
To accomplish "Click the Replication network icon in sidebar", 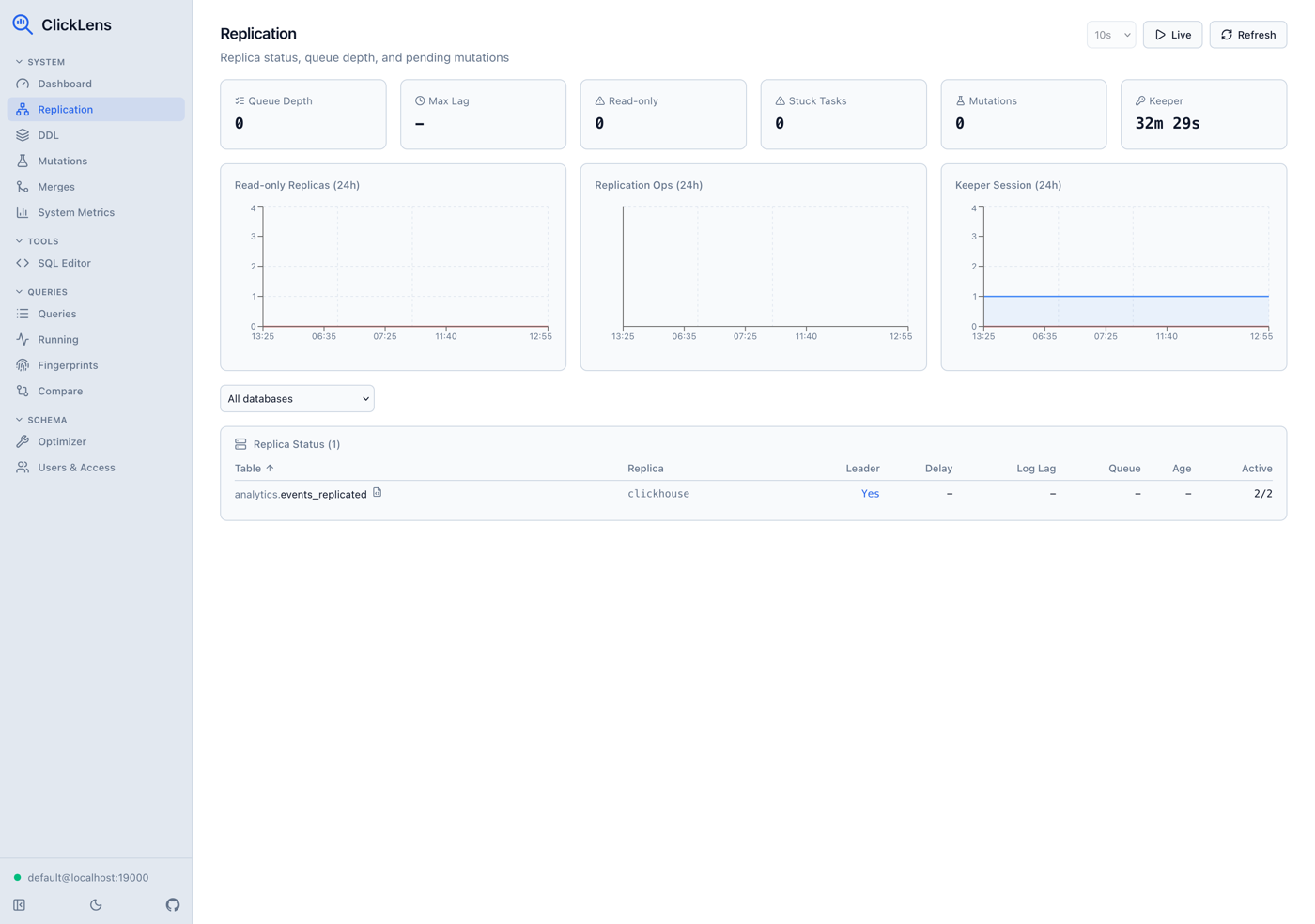I will pos(23,110).
